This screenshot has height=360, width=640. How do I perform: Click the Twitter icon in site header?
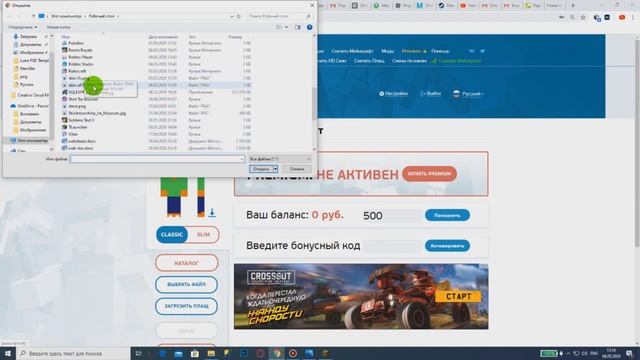click(482, 51)
